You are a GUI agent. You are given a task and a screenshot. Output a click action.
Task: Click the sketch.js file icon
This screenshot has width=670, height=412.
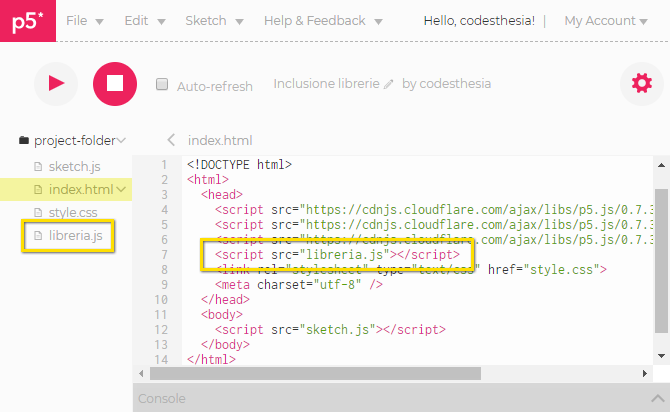(x=38, y=166)
